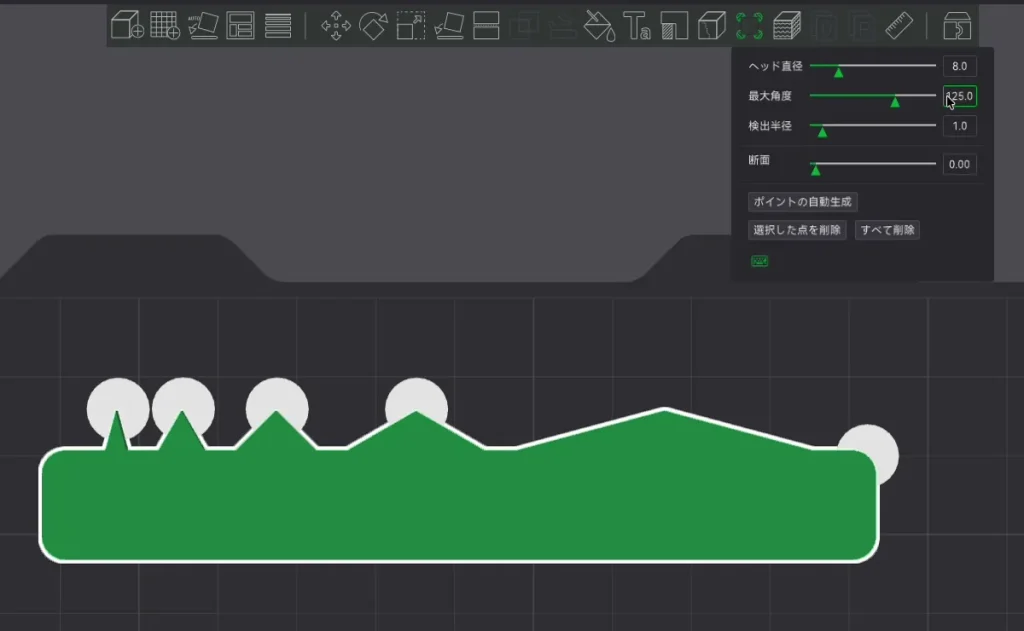Screen dimensions: 1024x631
Task: Click the 断面 slider
Action: pyautogui.click(x=872, y=165)
